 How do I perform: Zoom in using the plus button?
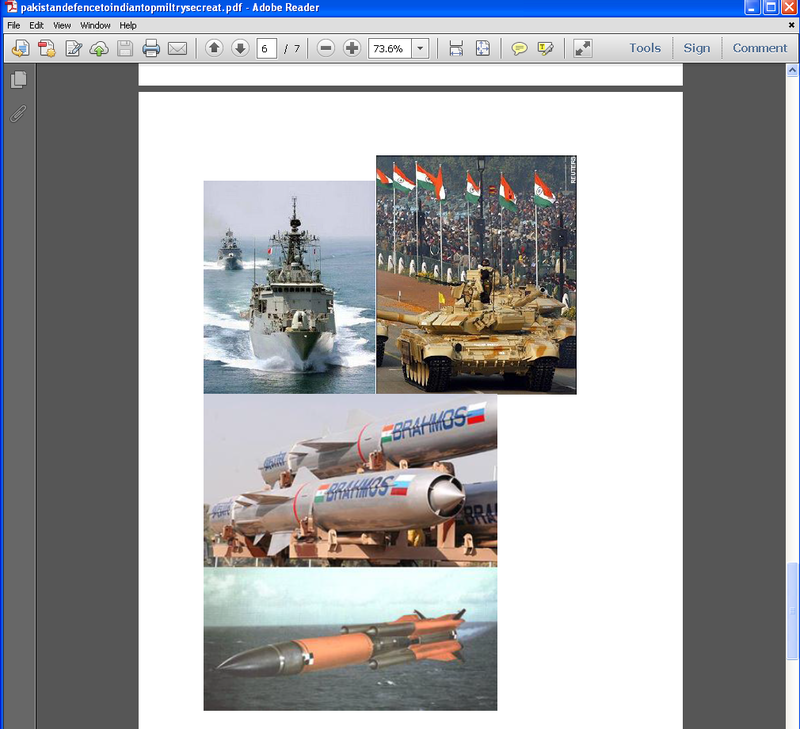click(x=352, y=48)
